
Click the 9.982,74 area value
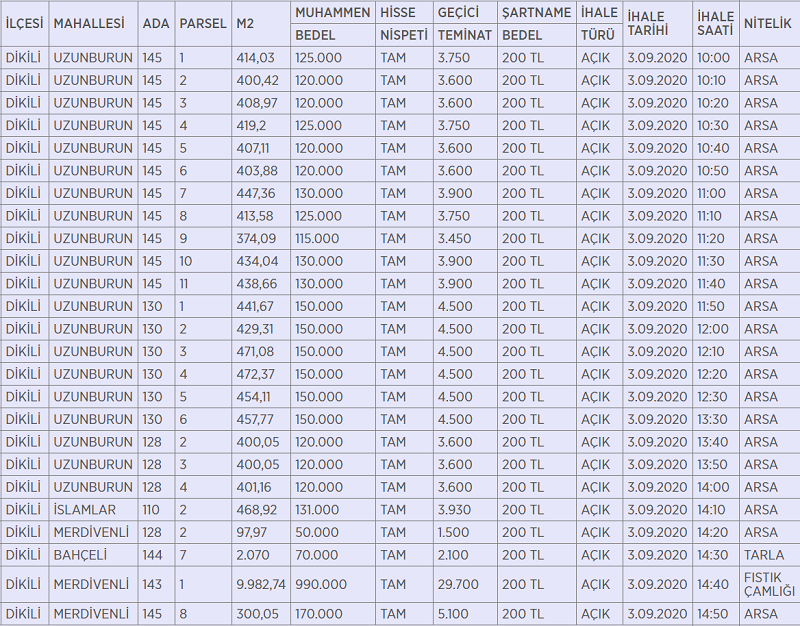click(x=261, y=584)
